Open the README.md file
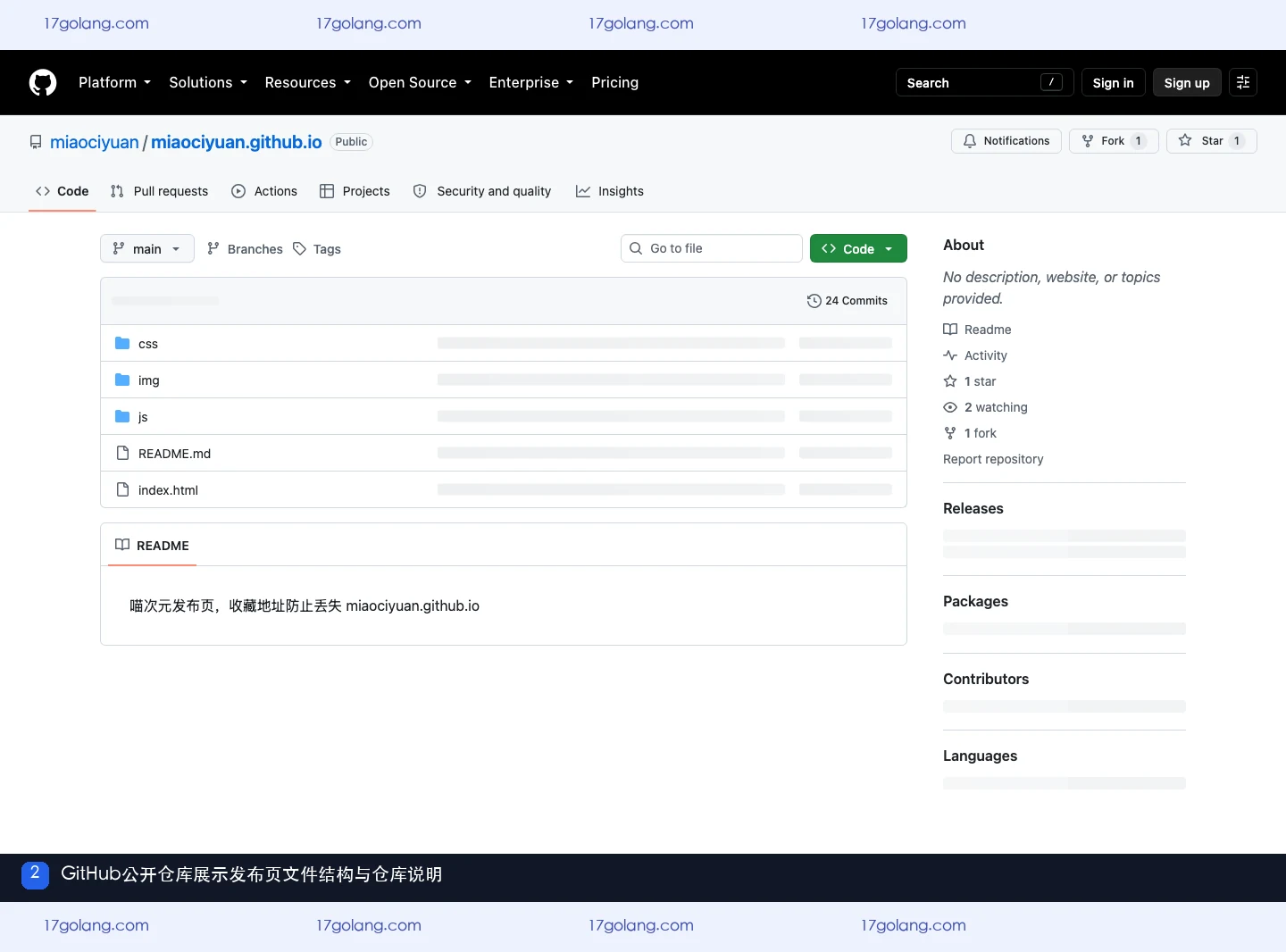The height and width of the screenshot is (952, 1286). pyautogui.click(x=174, y=454)
